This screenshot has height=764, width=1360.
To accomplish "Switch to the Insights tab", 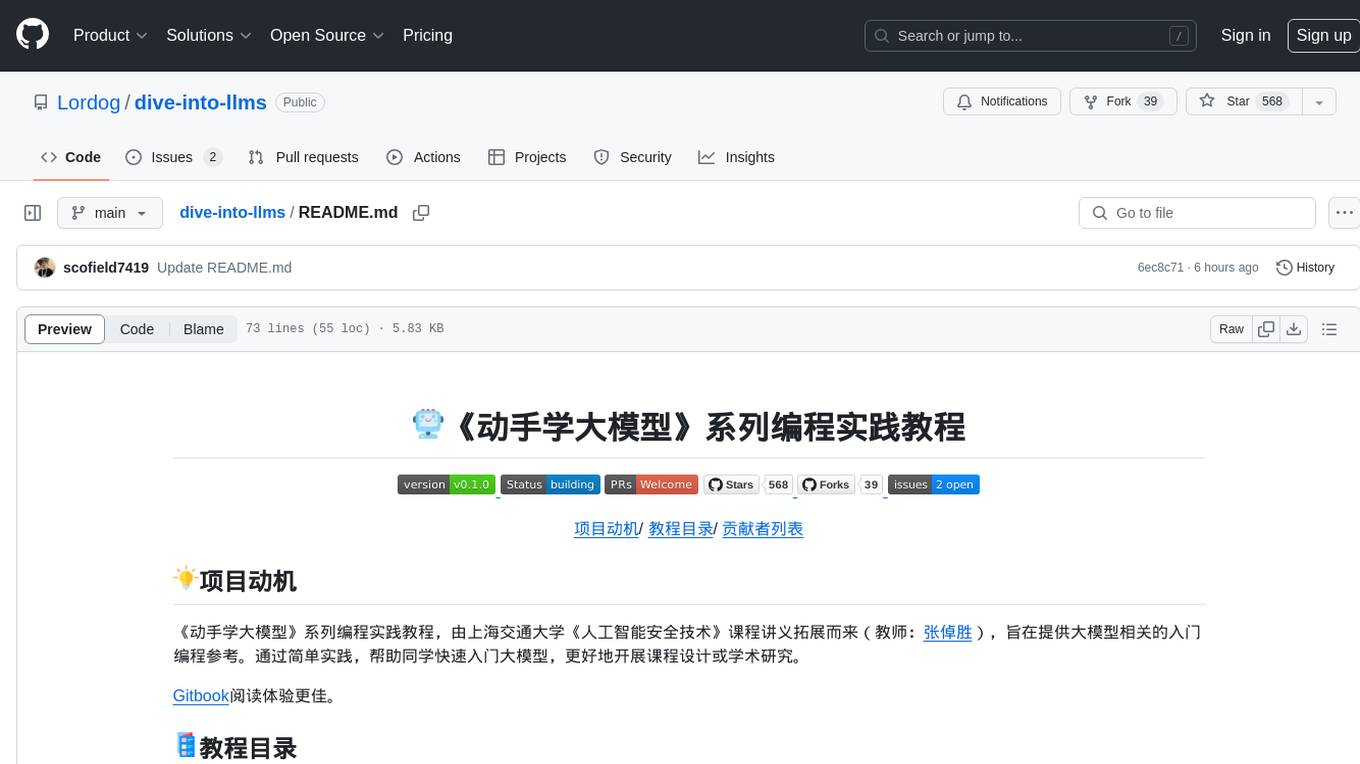I will point(737,157).
